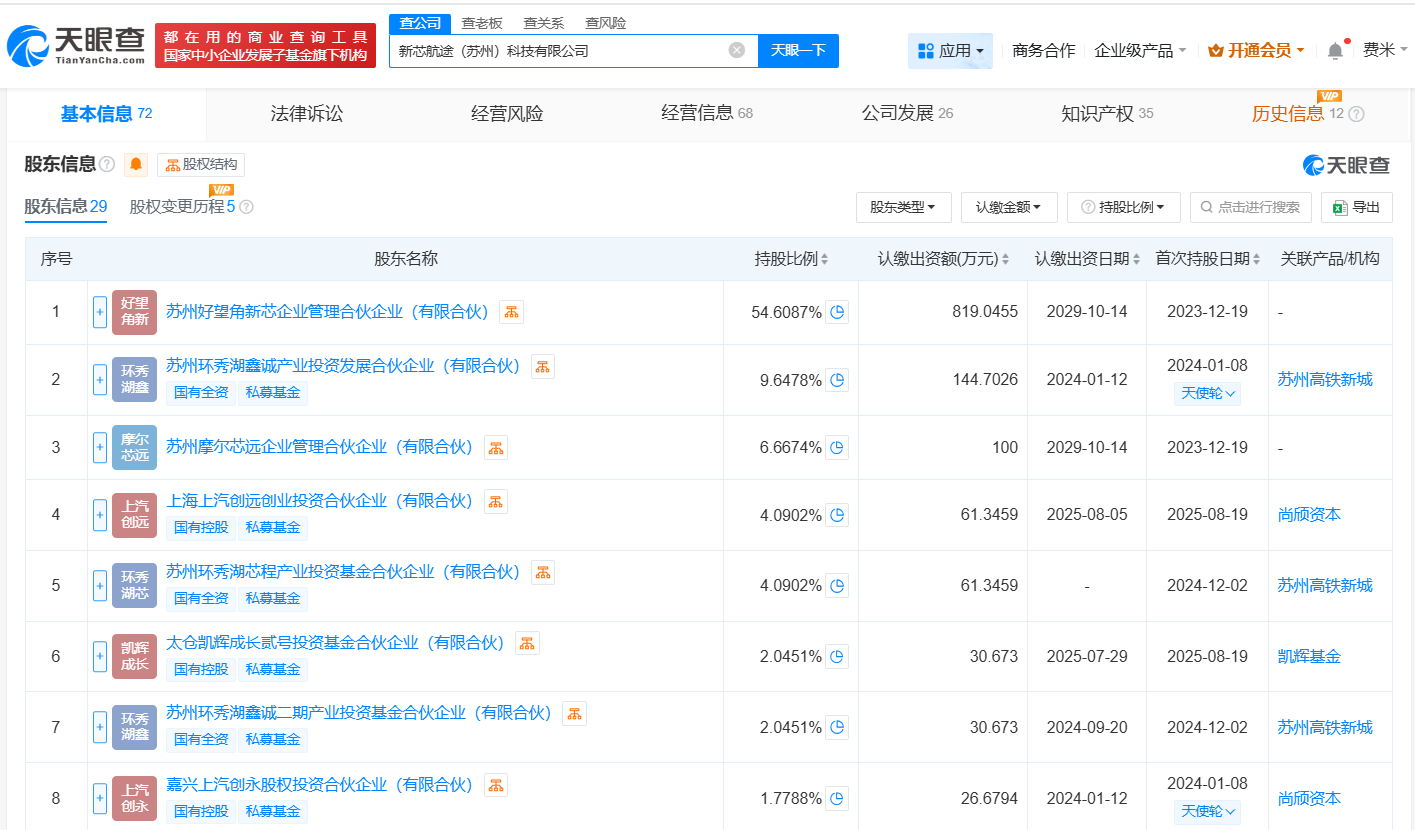Open the 认缴金额 dropdown

(x=1009, y=207)
